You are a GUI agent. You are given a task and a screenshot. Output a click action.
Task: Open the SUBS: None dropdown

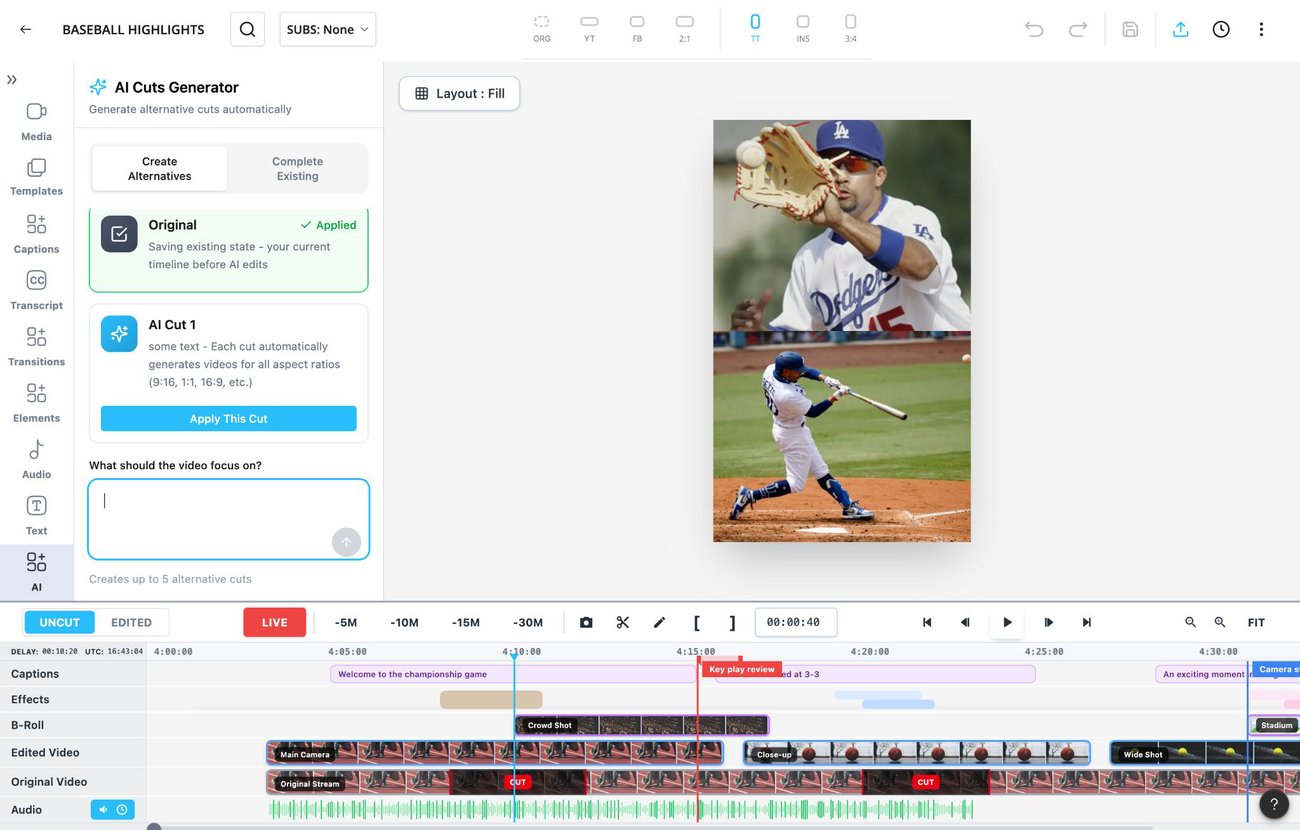tap(327, 29)
